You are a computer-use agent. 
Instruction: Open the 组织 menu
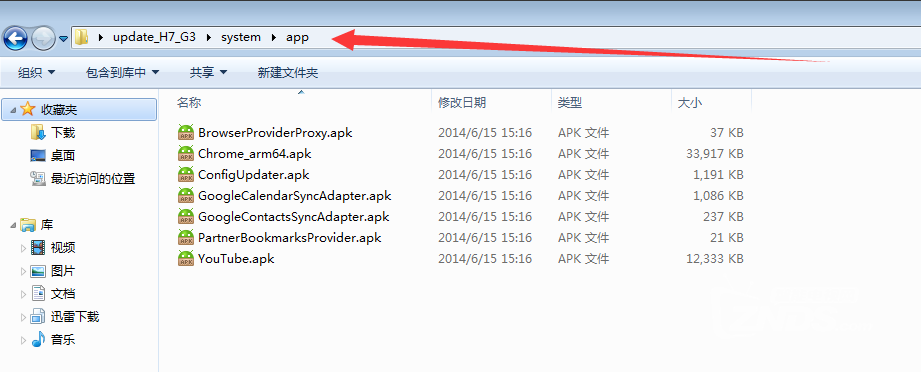click(x=36, y=73)
